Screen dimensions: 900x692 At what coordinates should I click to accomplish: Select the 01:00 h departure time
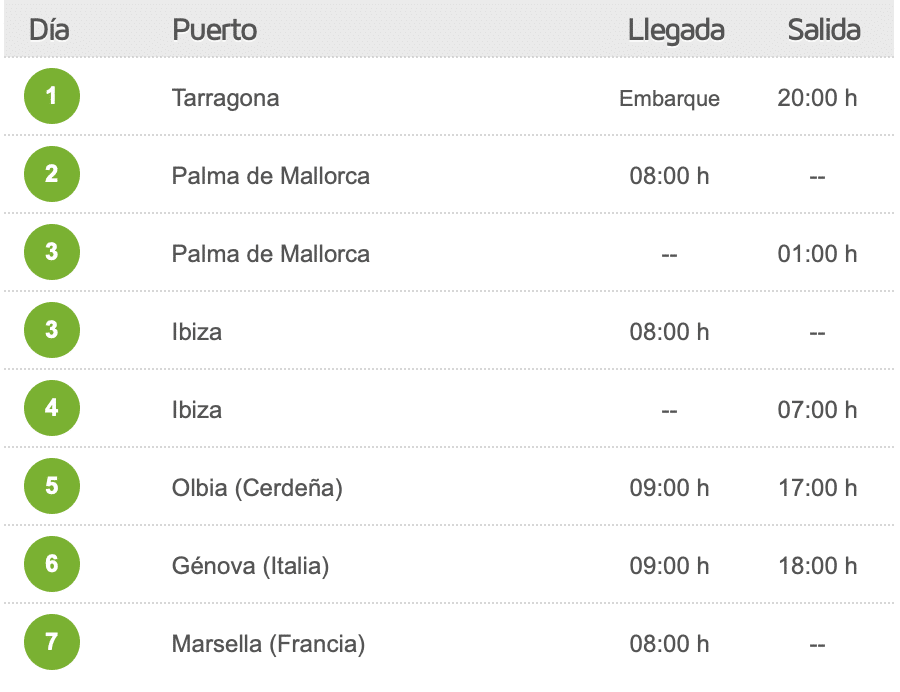(817, 254)
